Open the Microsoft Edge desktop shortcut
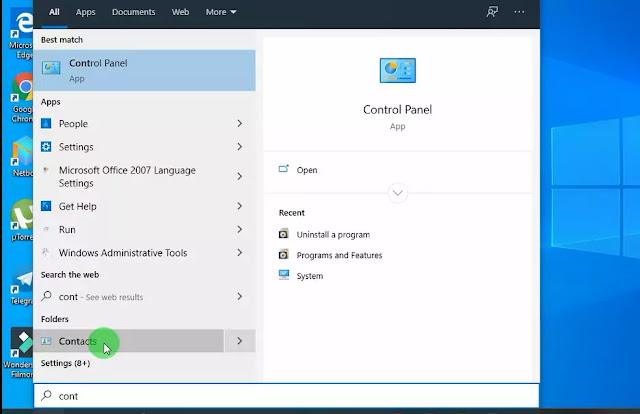 (22, 35)
